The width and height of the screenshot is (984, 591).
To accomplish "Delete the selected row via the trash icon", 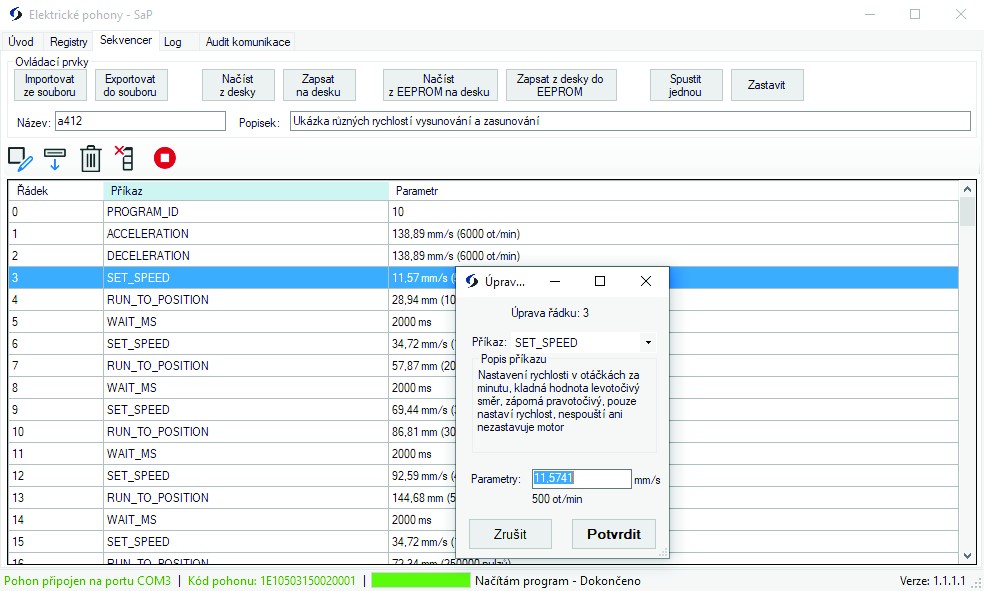I will click(x=91, y=157).
